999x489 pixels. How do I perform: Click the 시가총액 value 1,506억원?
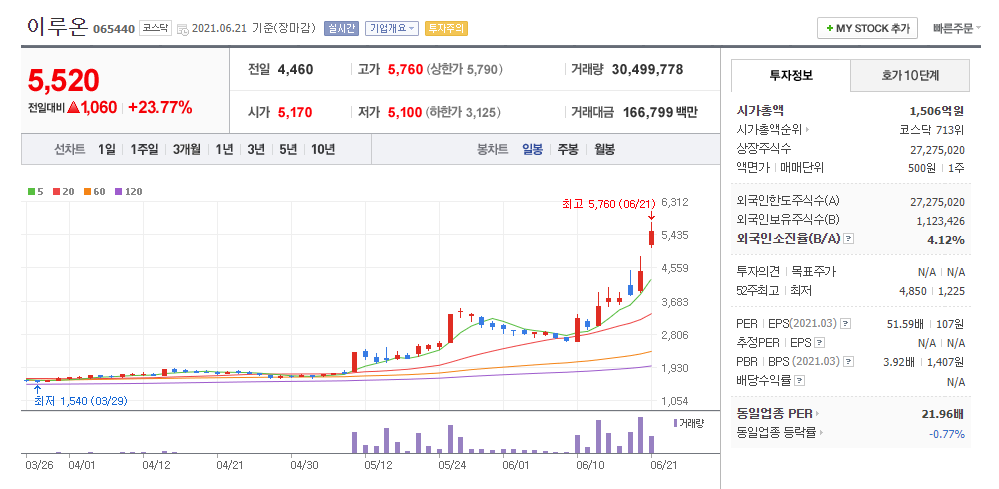(x=937, y=111)
